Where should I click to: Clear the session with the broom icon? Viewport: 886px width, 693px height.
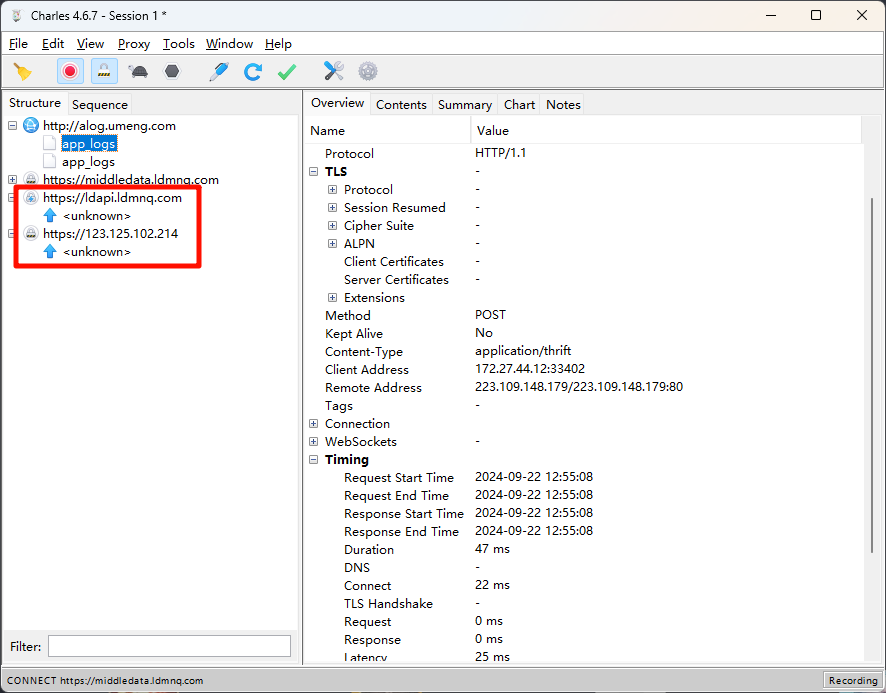(22, 71)
